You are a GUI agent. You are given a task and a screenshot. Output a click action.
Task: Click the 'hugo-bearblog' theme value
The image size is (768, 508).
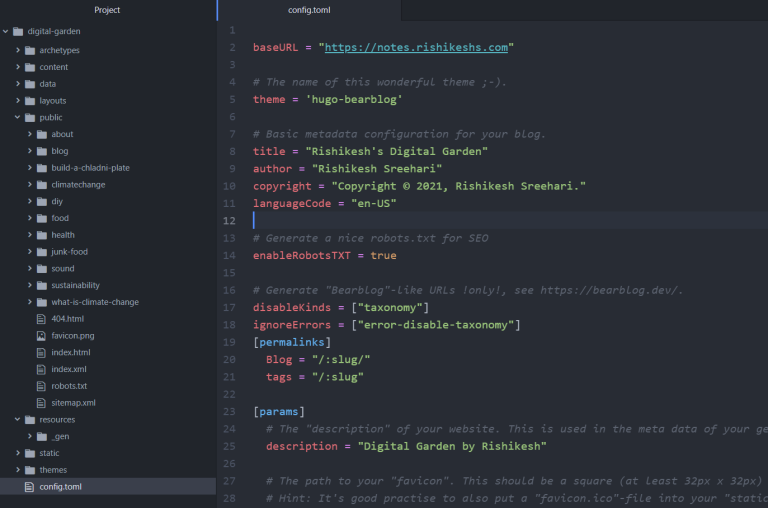click(354, 99)
